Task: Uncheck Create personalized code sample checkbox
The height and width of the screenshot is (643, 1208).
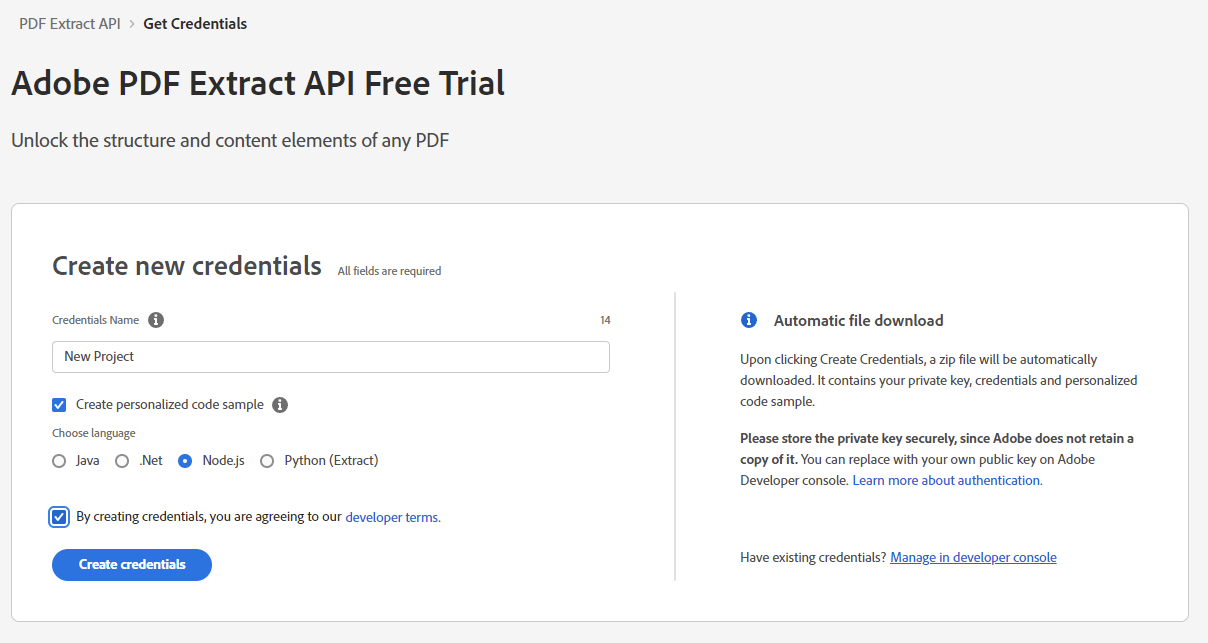Action: click(59, 405)
